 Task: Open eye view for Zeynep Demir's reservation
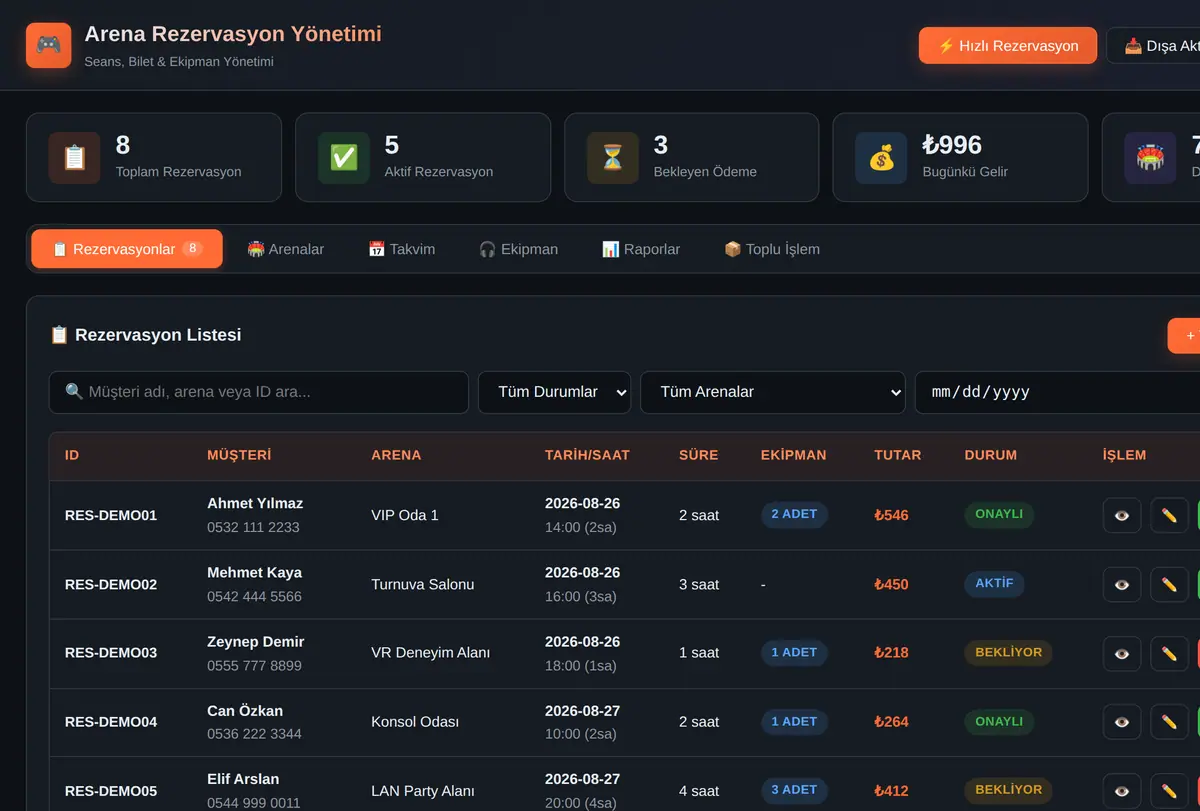coord(1122,653)
